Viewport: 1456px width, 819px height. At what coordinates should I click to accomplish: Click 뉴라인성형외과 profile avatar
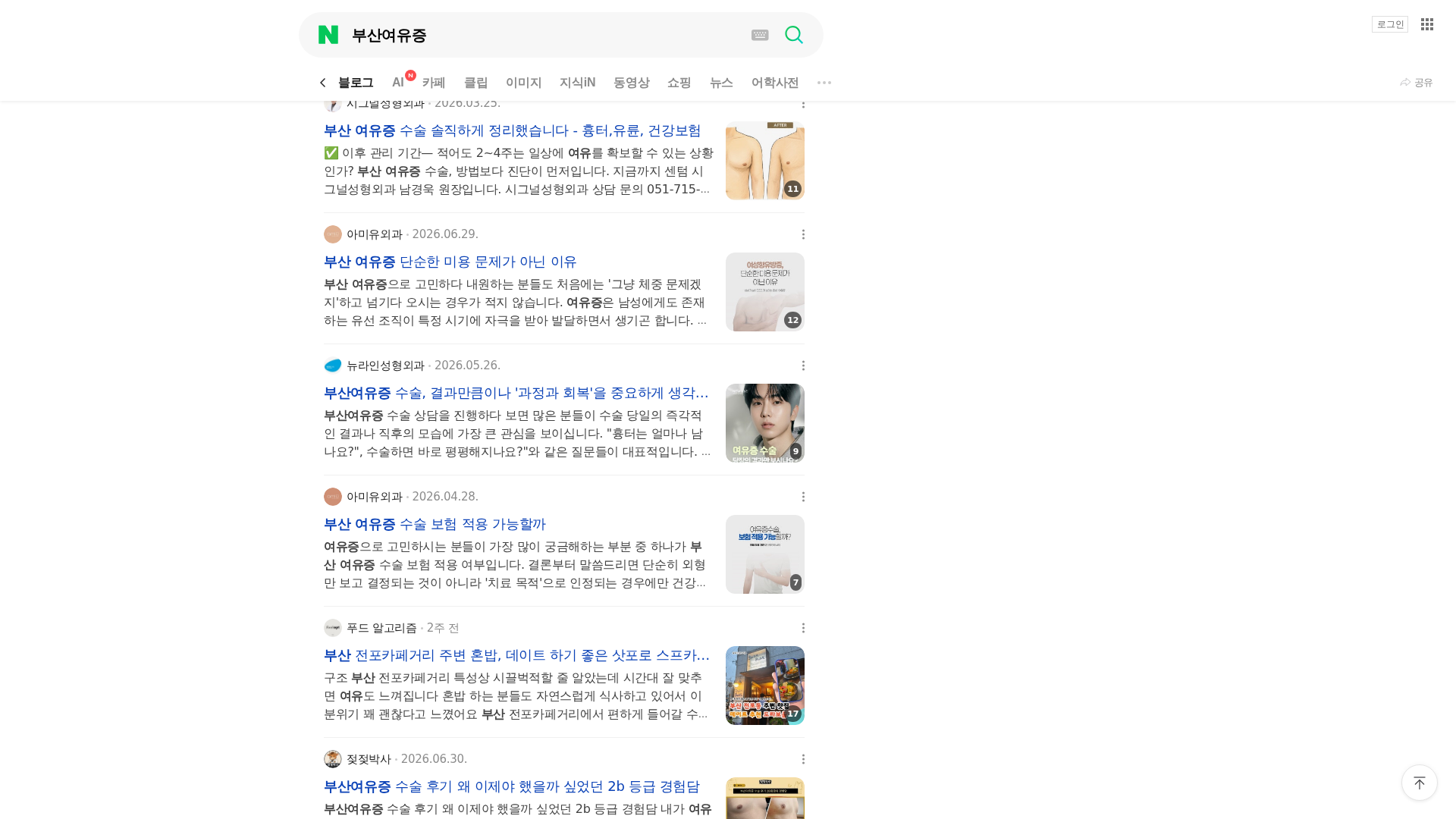point(333,366)
